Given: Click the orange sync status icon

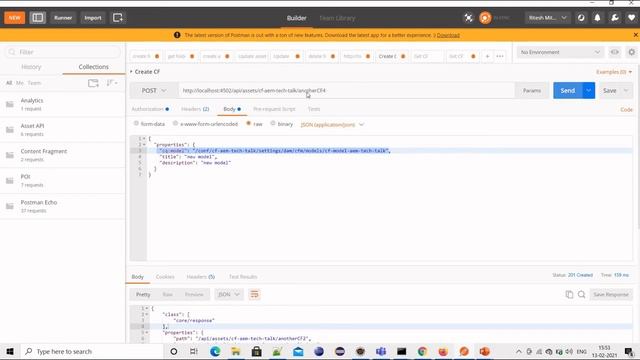Looking at the screenshot, I should pos(485,18).
